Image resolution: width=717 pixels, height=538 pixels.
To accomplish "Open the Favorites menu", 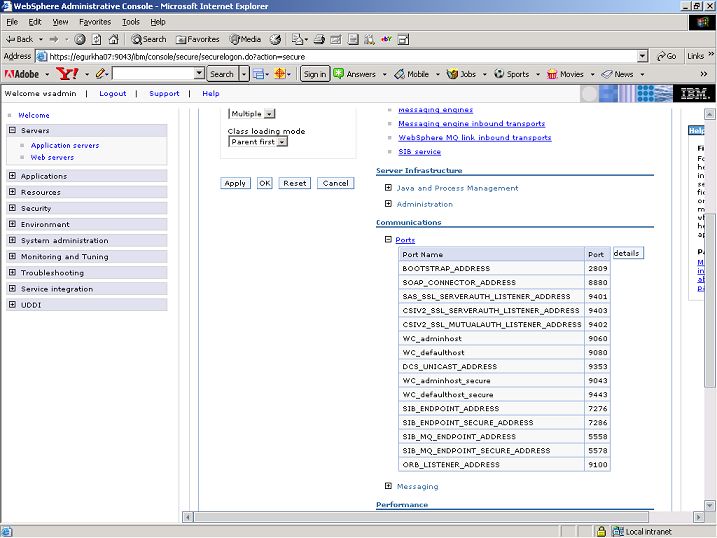I will 95,22.
